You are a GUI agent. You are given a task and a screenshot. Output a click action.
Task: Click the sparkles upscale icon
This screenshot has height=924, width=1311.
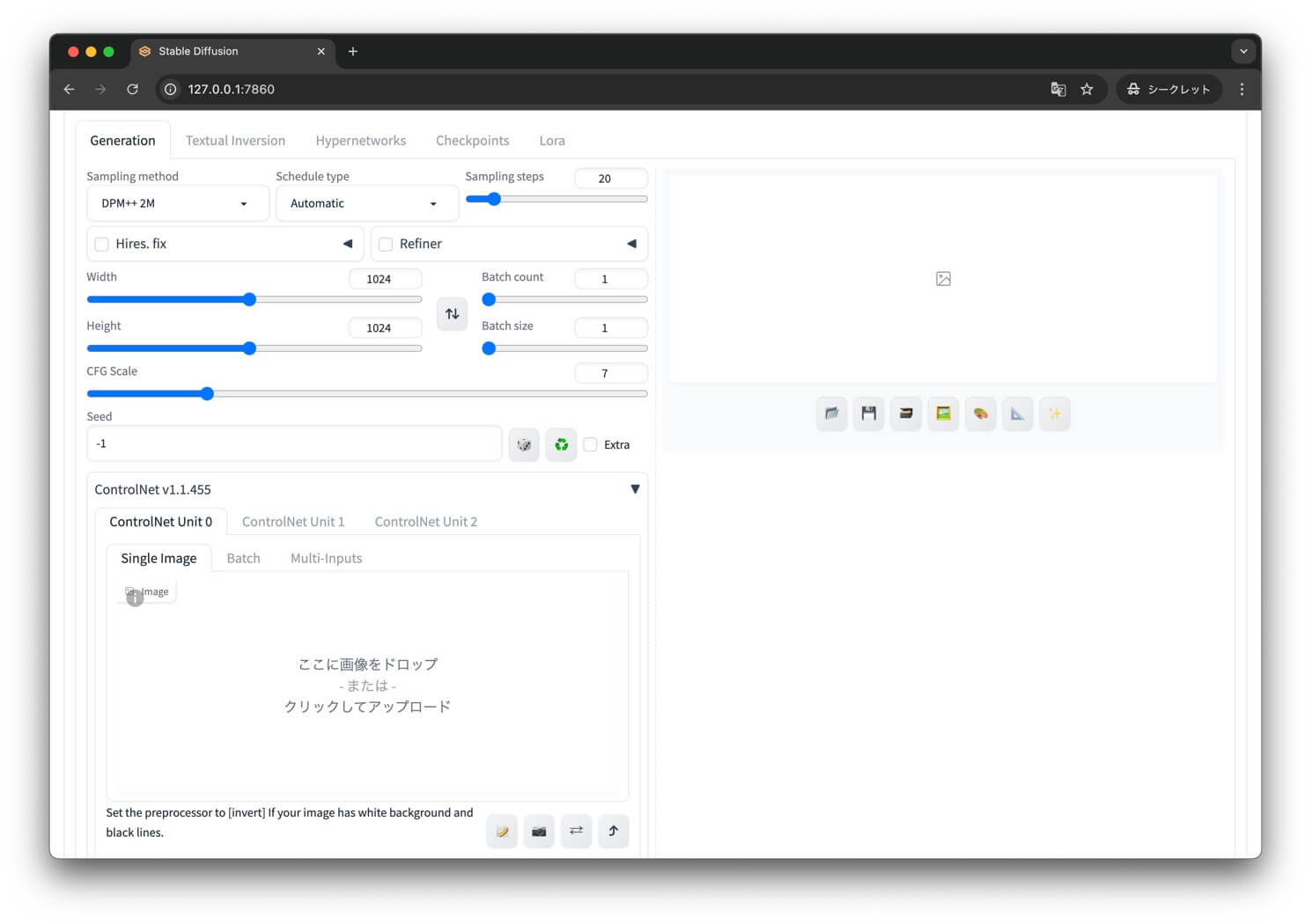pyautogui.click(x=1055, y=414)
